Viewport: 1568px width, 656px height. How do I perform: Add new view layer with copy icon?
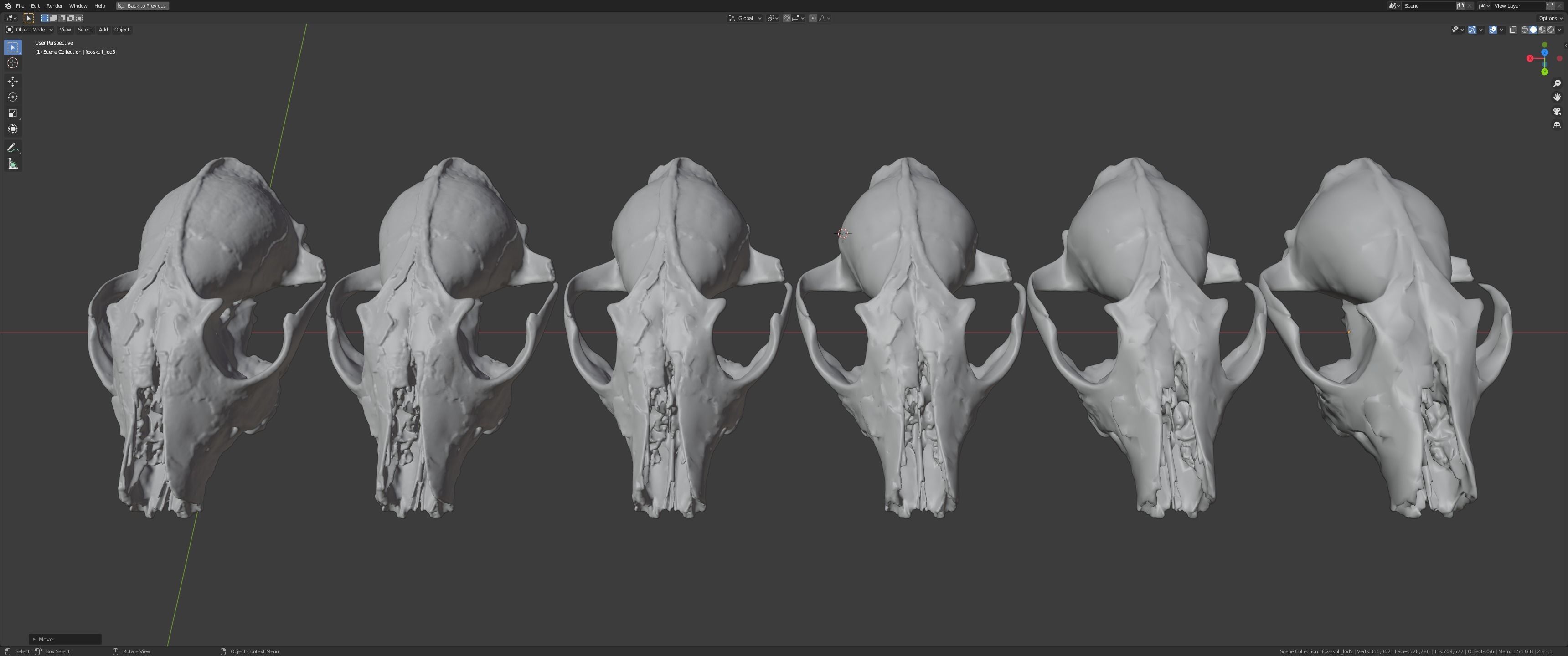(1550, 5)
